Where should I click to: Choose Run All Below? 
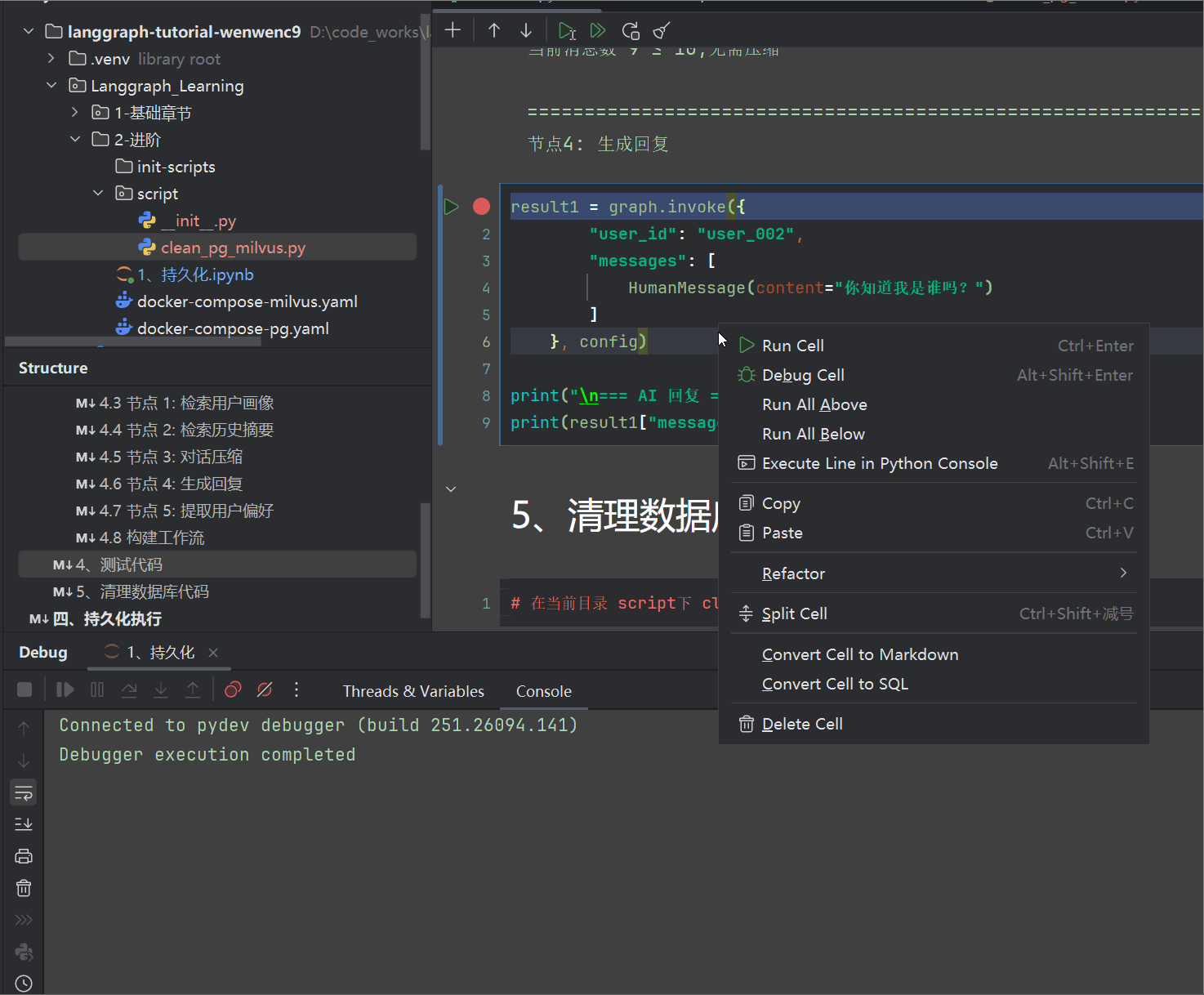pyautogui.click(x=934, y=434)
